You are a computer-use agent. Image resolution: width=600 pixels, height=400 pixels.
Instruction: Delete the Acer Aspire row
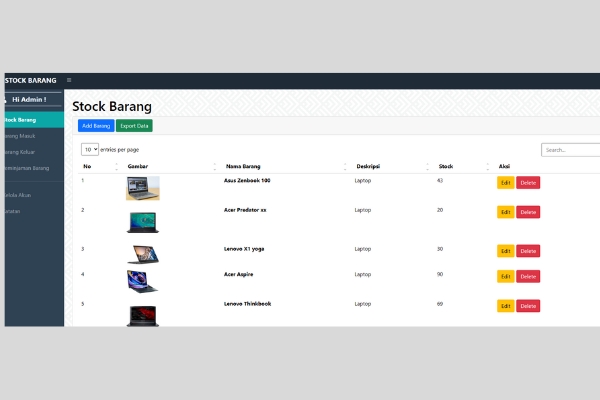528,276
